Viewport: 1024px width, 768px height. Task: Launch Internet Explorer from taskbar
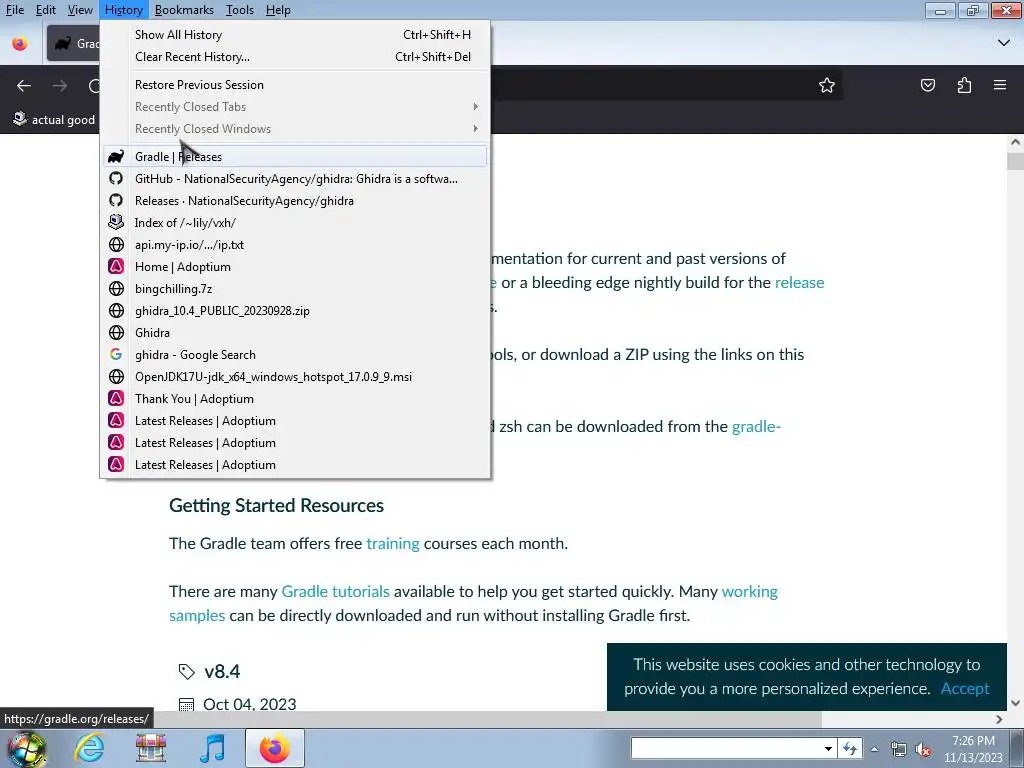(89, 748)
